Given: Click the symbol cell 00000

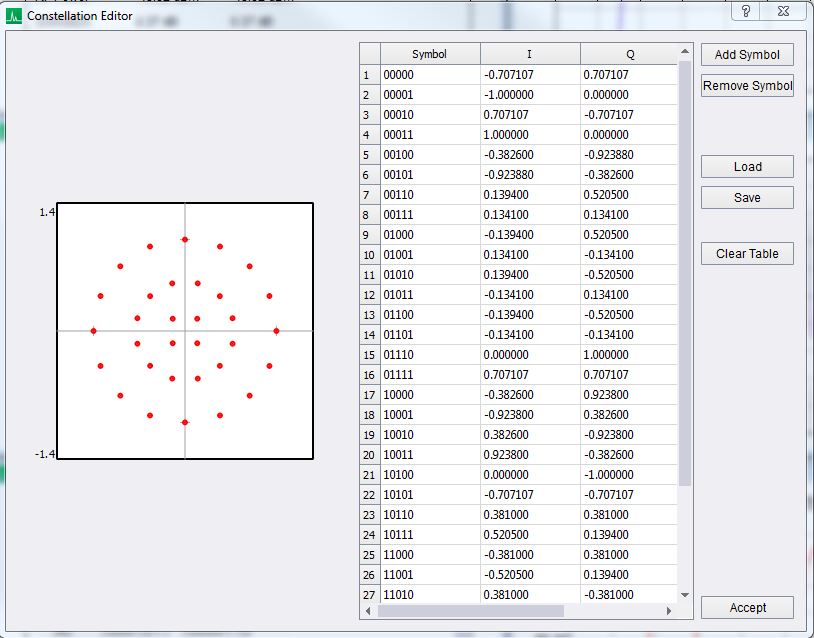Looking at the screenshot, I should (x=429, y=75).
